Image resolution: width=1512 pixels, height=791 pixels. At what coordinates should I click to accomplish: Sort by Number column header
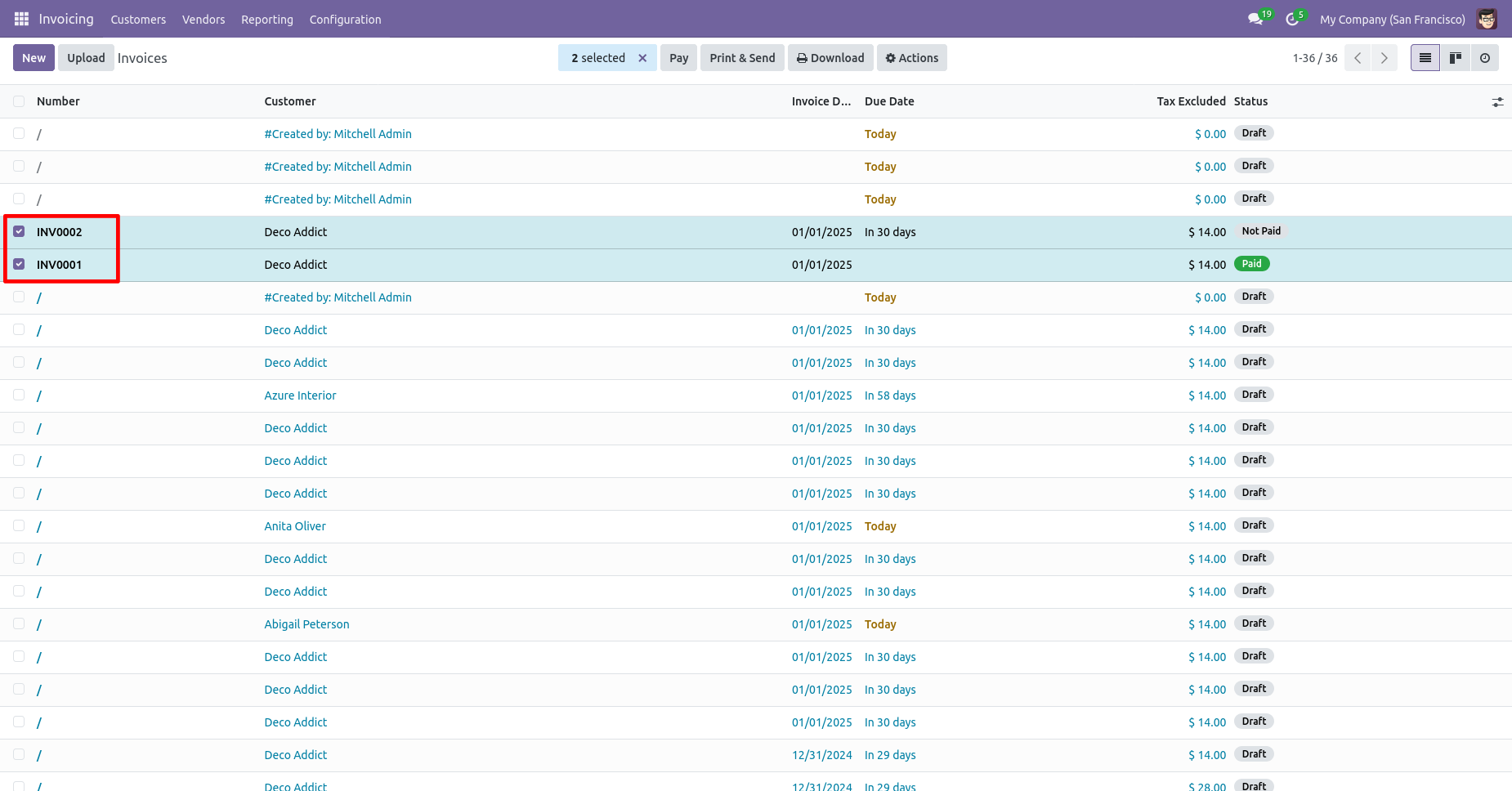(58, 101)
